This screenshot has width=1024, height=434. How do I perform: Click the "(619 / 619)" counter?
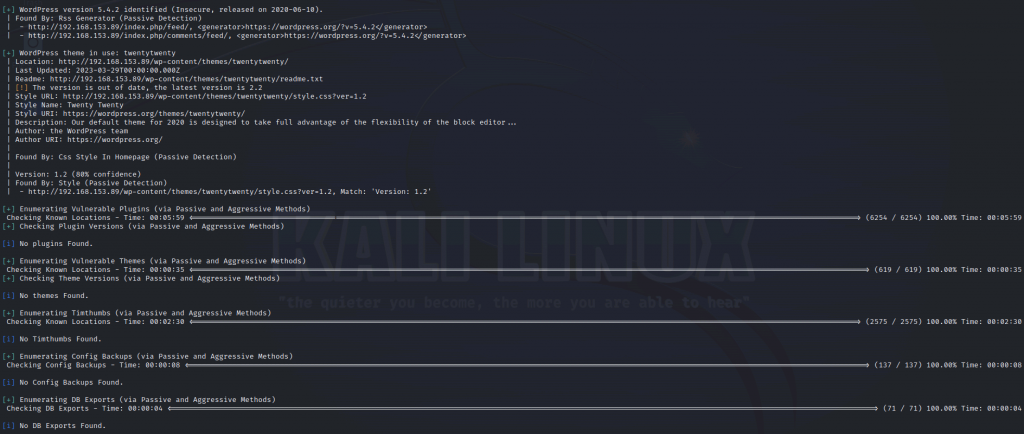(x=898, y=270)
